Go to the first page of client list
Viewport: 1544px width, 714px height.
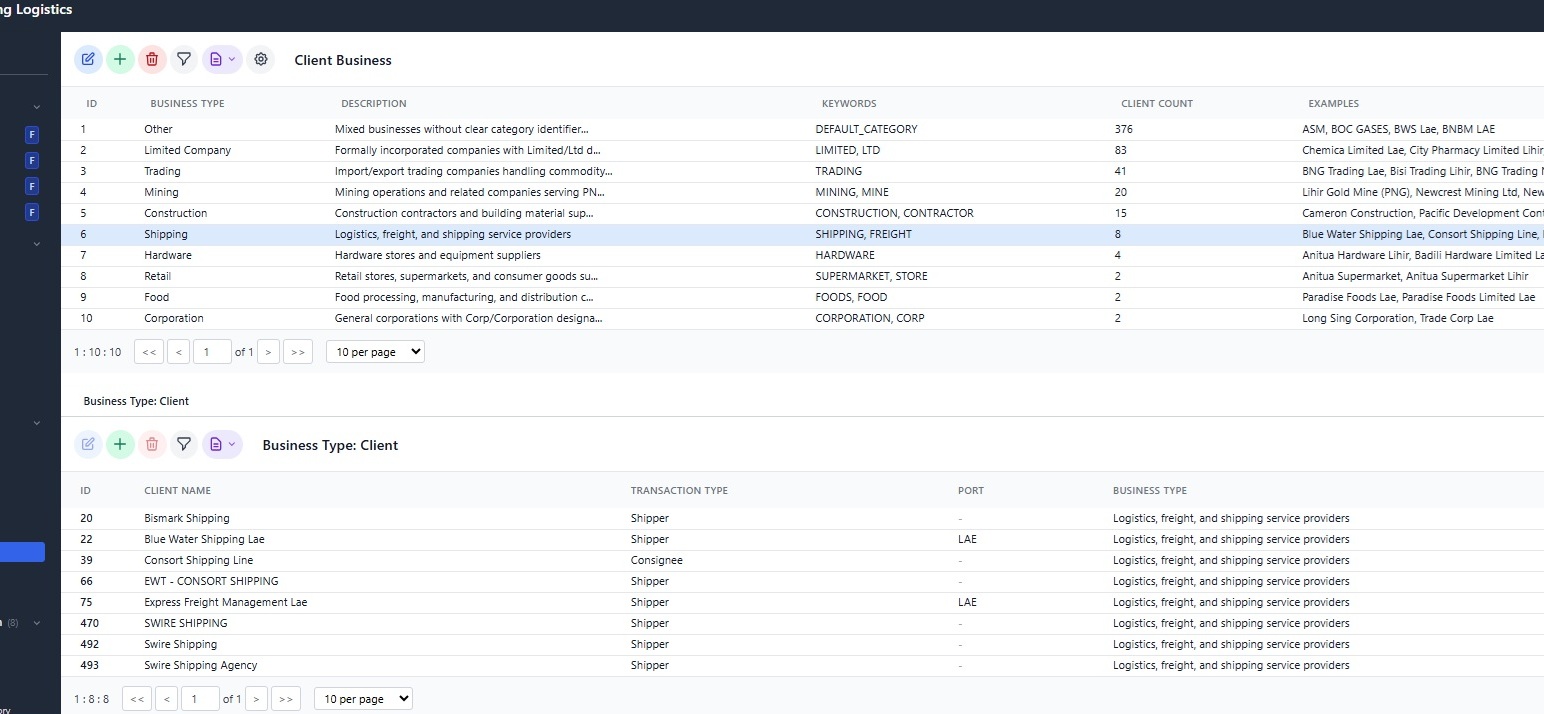(137, 699)
